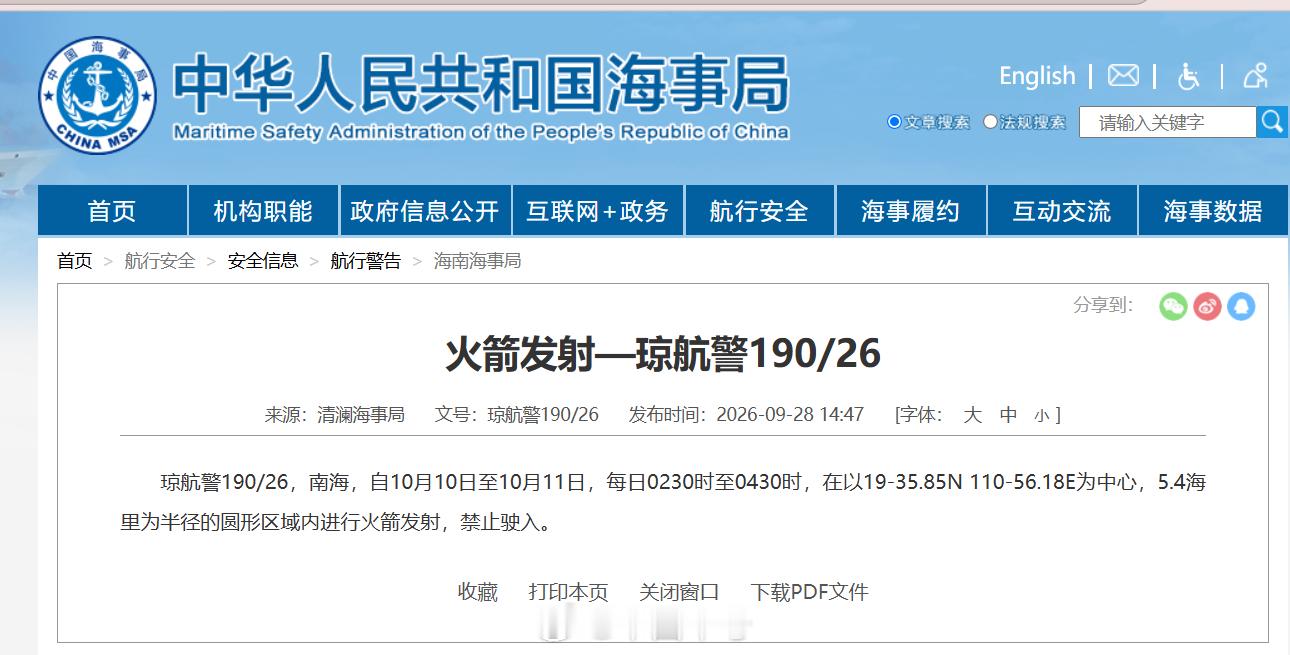Select the 文章搜索 radio button
Screen dimensions: 1290x655
[894, 122]
